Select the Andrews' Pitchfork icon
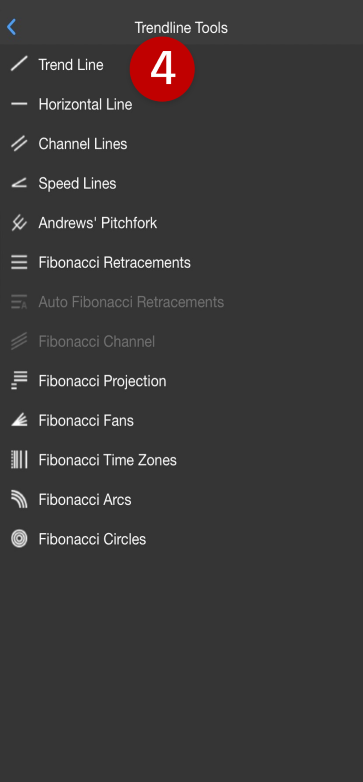 click(19, 223)
